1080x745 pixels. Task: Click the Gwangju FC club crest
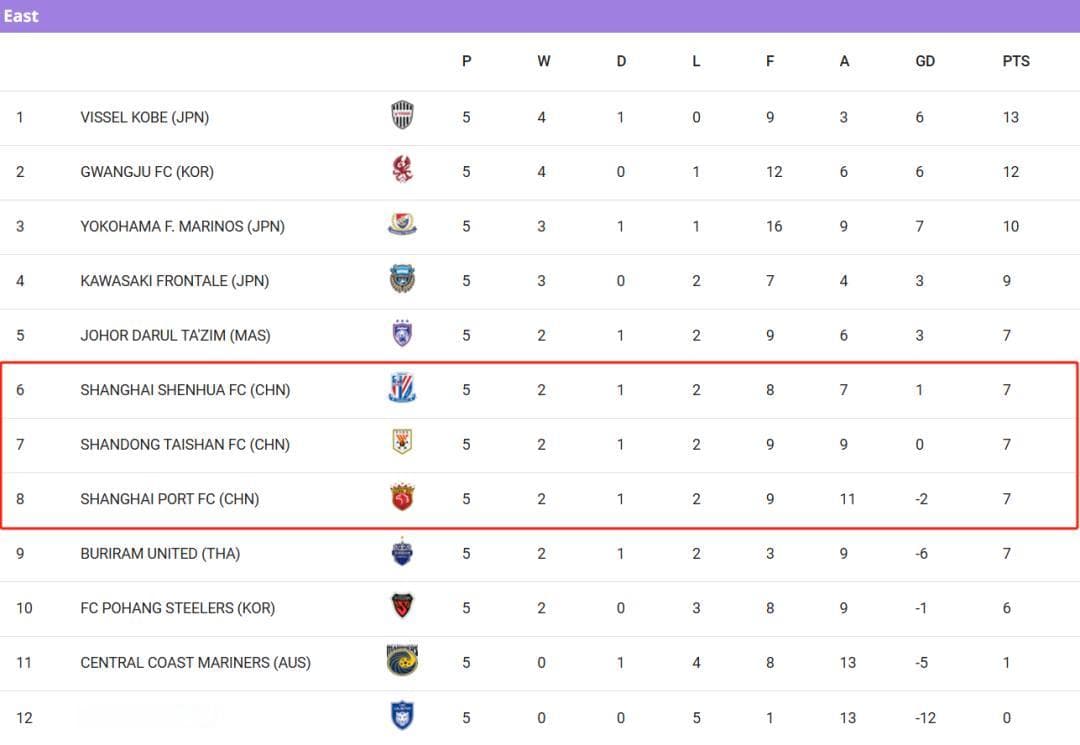click(x=402, y=169)
